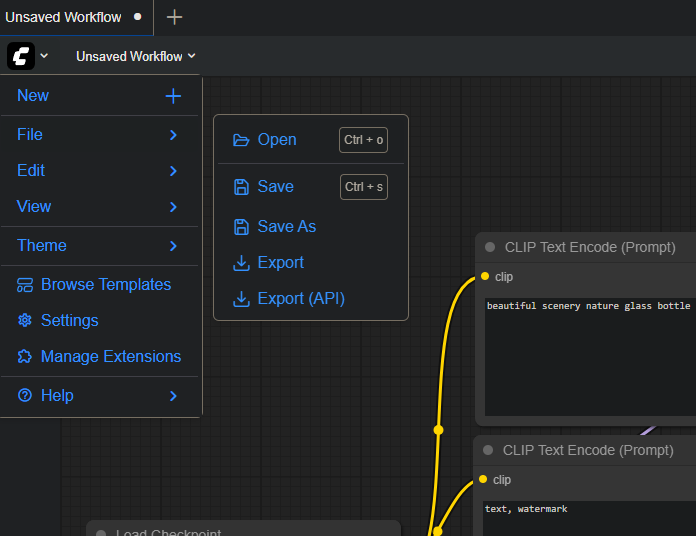Click the Help question mark icon

tap(25, 396)
